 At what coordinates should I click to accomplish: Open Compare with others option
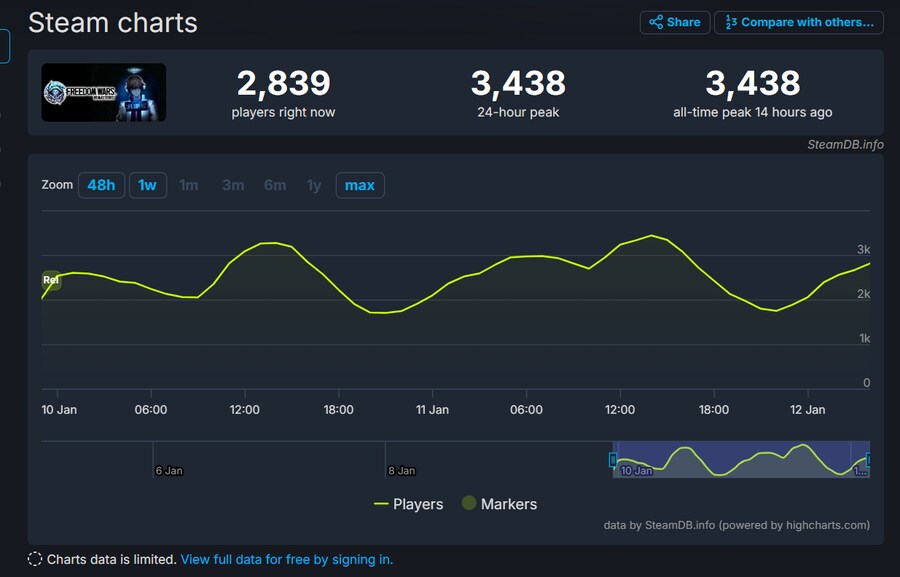tap(799, 22)
